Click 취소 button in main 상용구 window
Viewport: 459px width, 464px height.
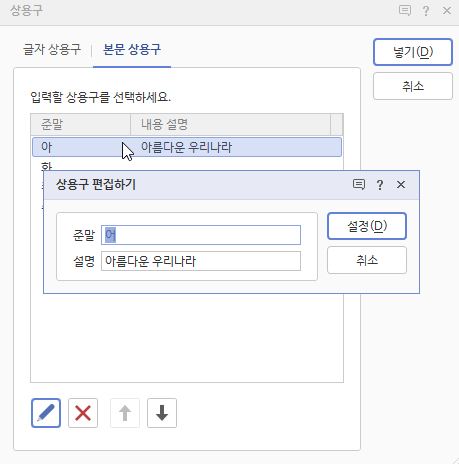pos(413,86)
